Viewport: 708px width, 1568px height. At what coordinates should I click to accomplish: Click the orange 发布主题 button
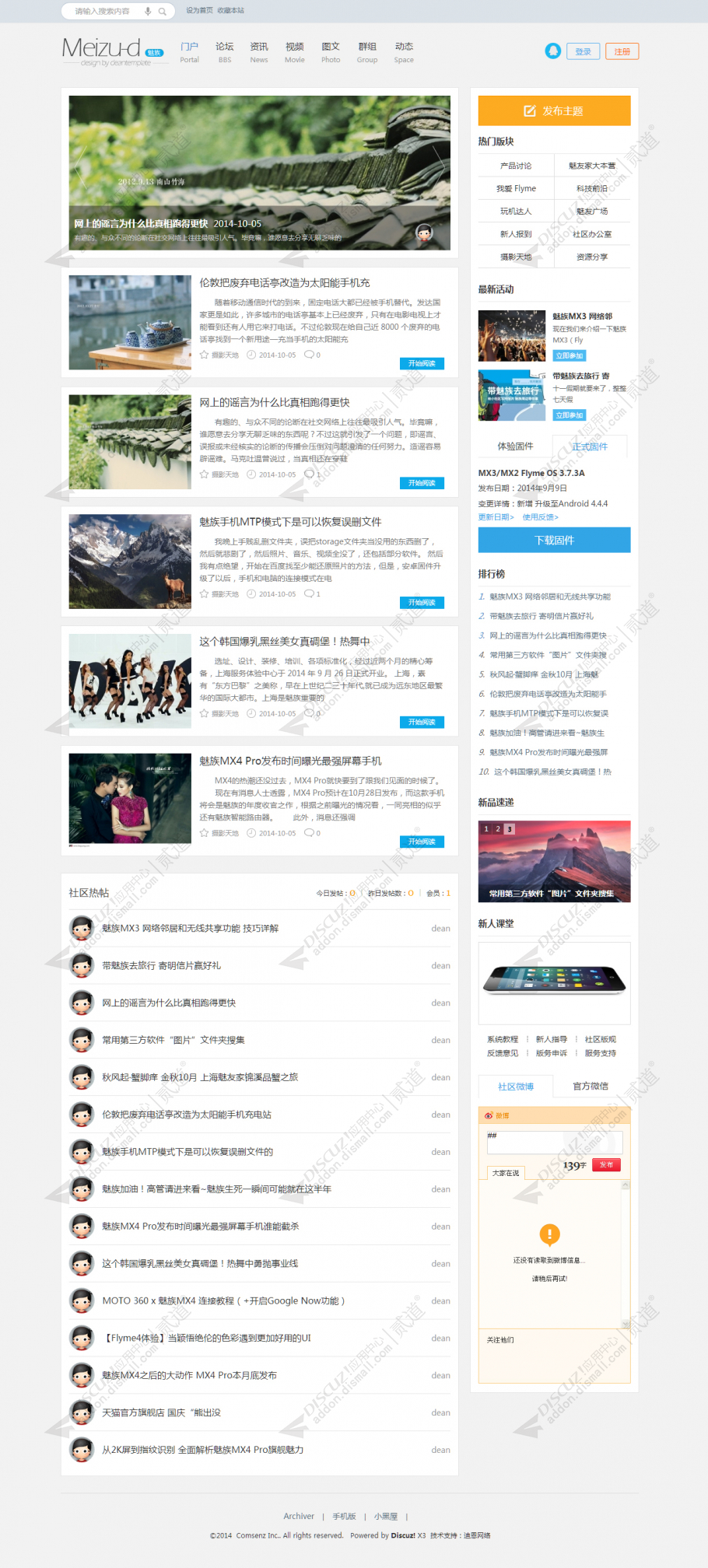[x=554, y=110]
